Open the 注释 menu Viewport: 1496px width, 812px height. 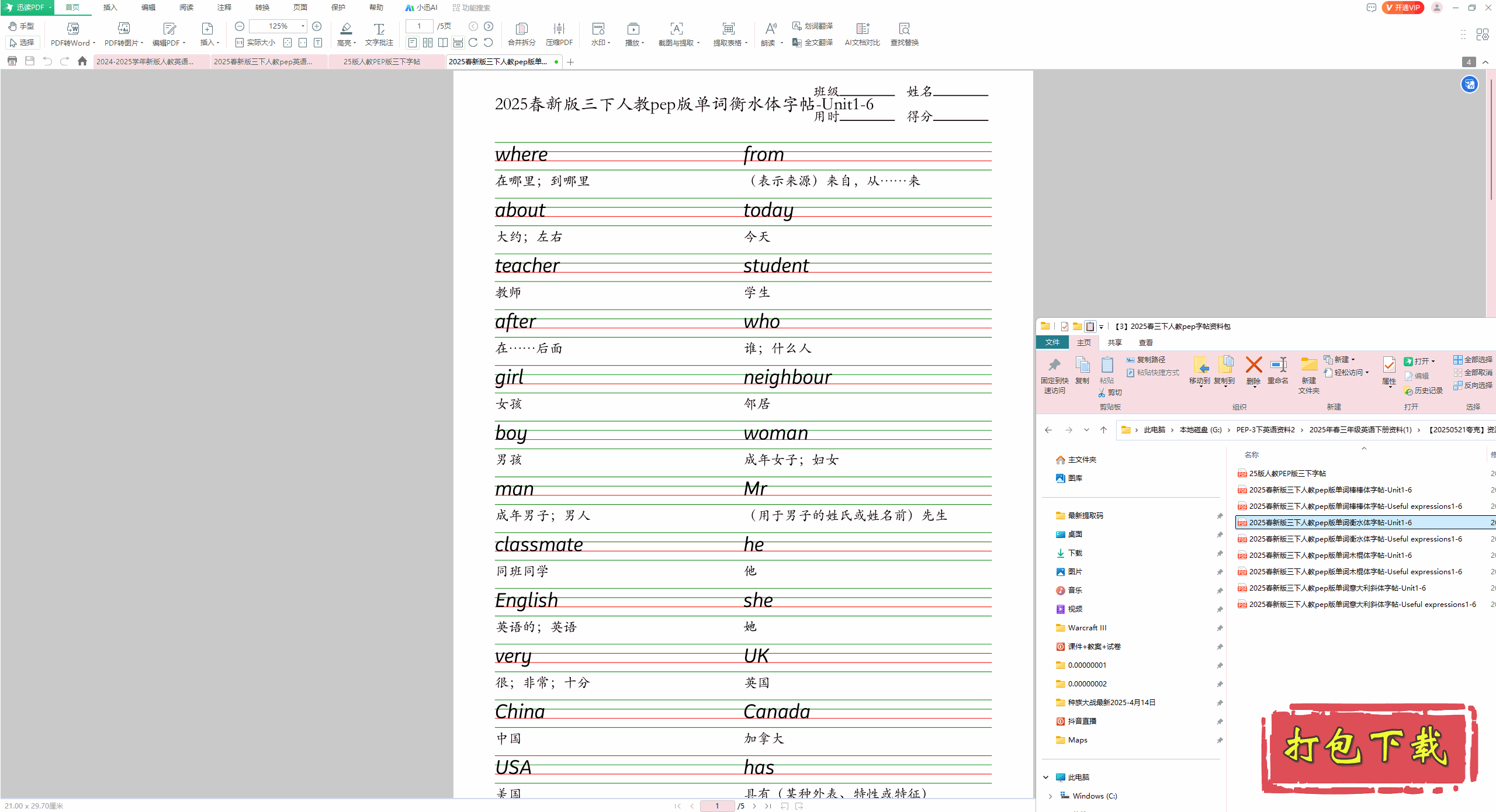coord(224,8)
